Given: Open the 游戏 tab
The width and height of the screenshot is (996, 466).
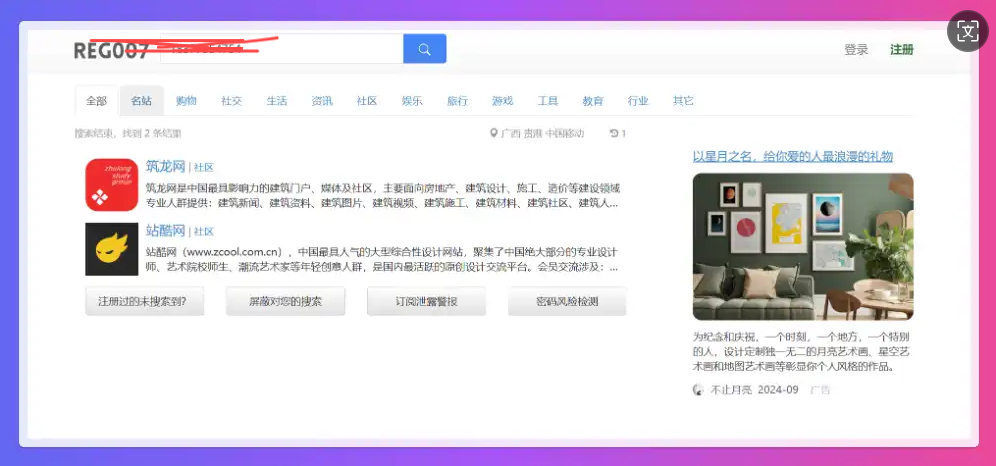Looking at the screenshot, I should point(502,100).
